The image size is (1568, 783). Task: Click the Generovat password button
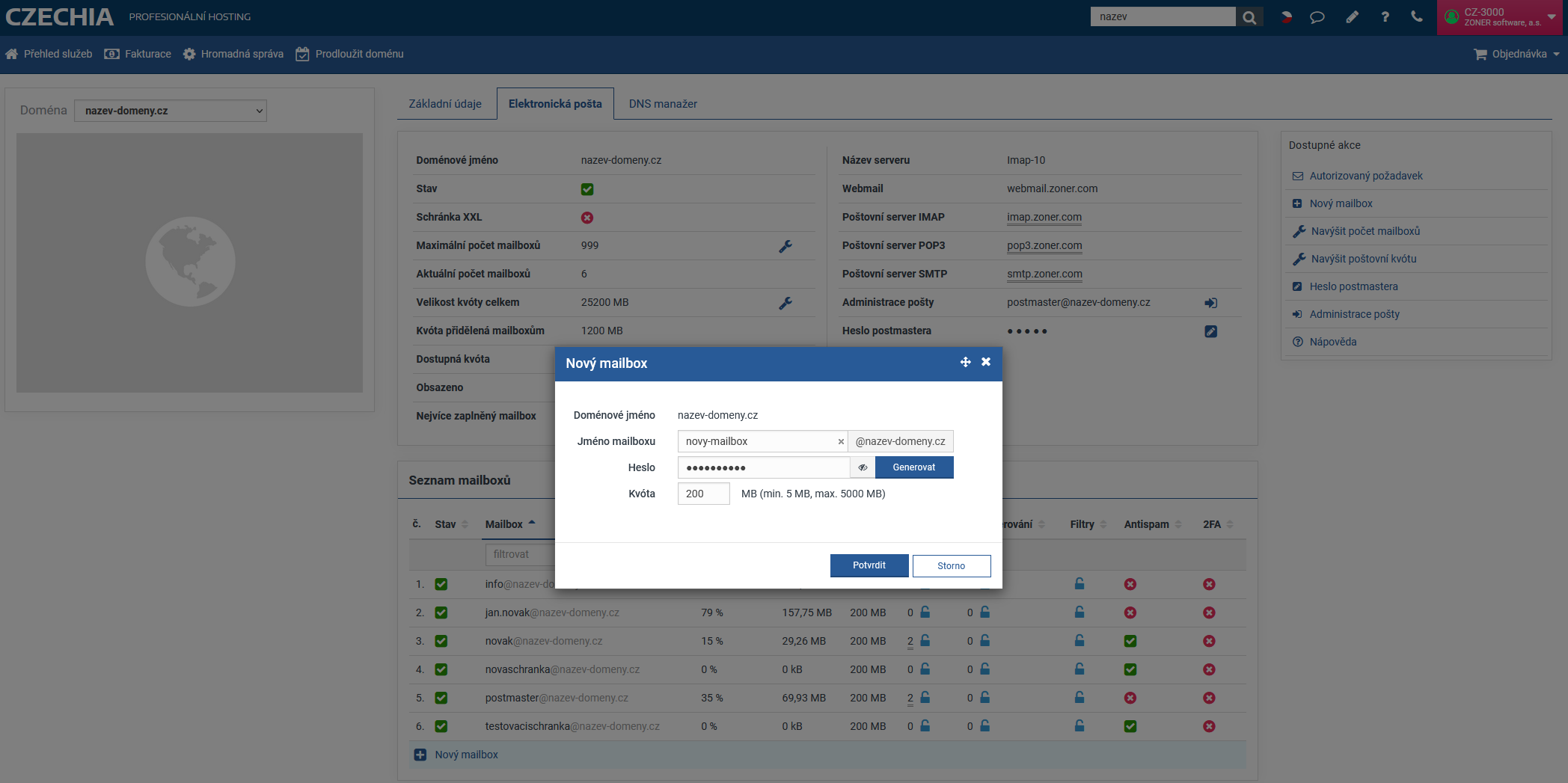(913, 467)
